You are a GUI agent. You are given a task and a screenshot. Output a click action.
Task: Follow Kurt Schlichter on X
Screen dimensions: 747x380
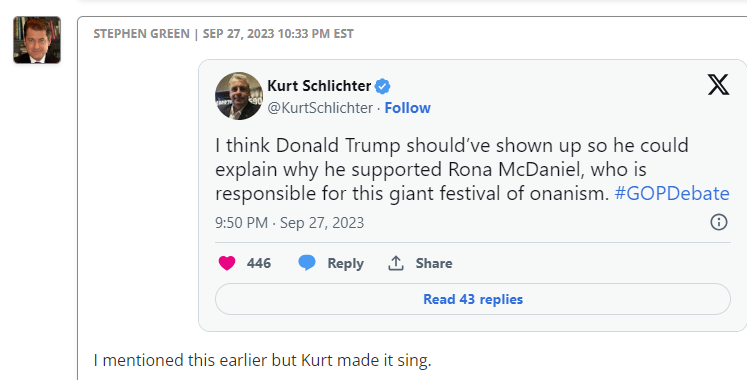click(407, 108)
